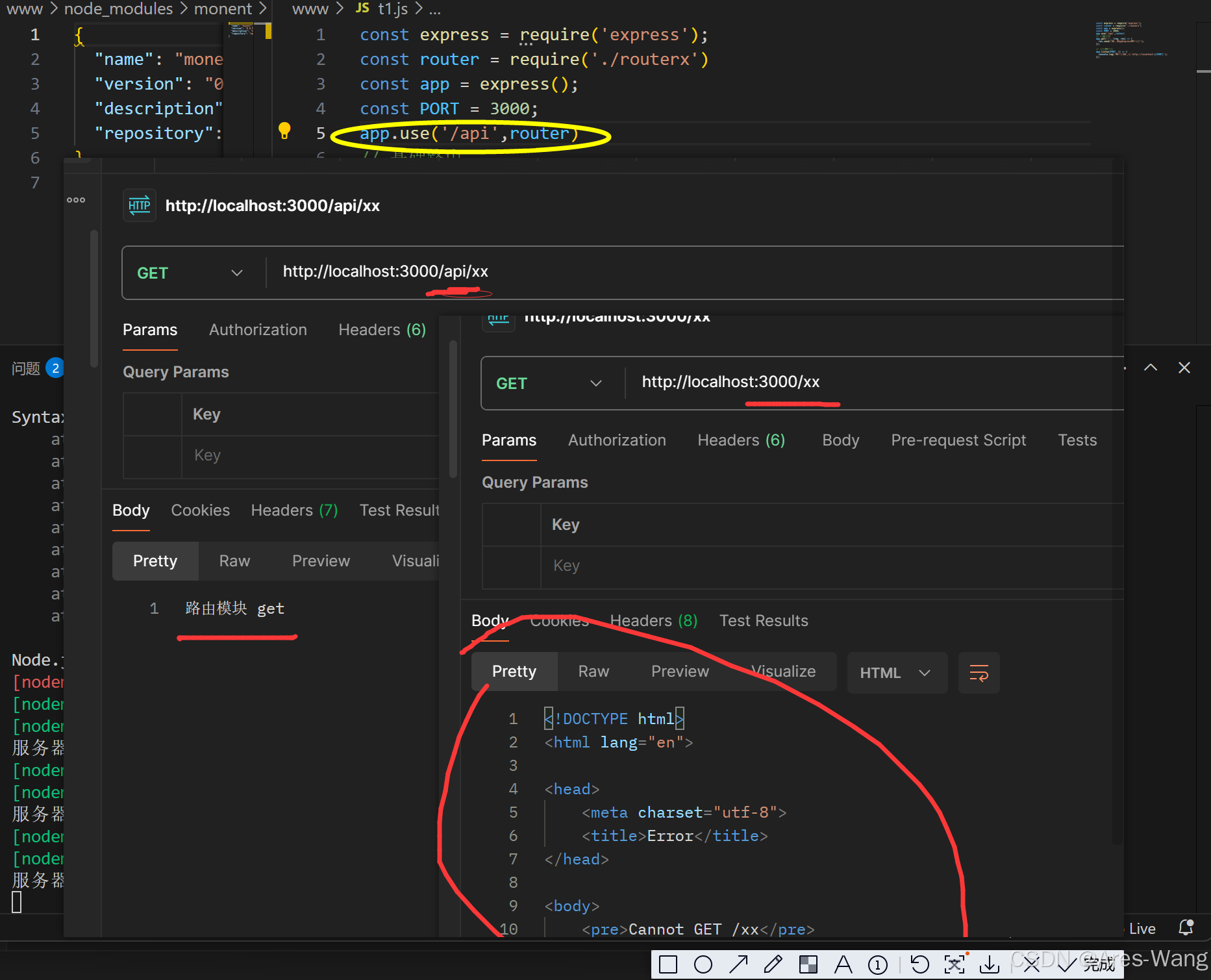Click the URL field containing localhost:3000/api/xx
Viewport: 1211px width, 980px height.
click(x=695, y=272)
